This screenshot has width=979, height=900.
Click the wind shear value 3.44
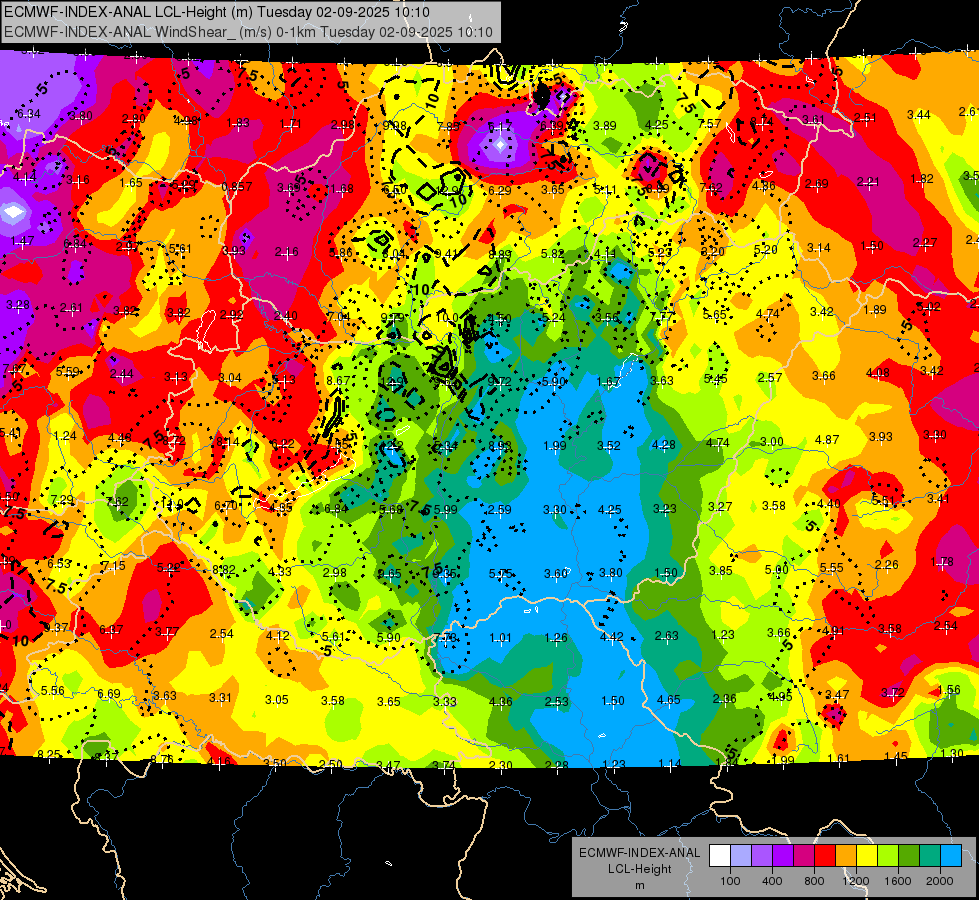[918, 114]
